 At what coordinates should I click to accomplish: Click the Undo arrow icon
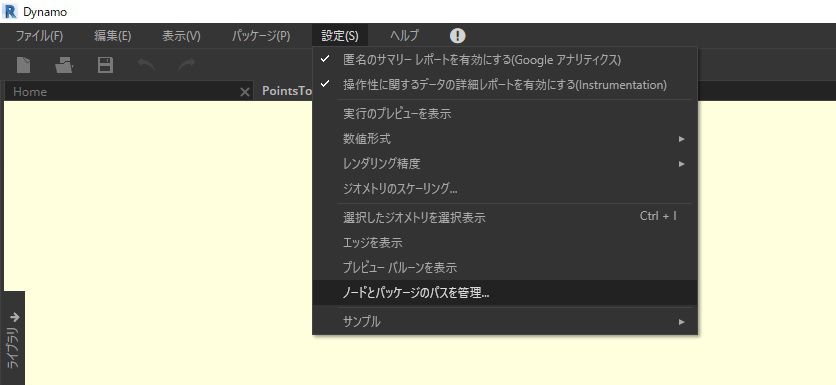pos(146,65)
